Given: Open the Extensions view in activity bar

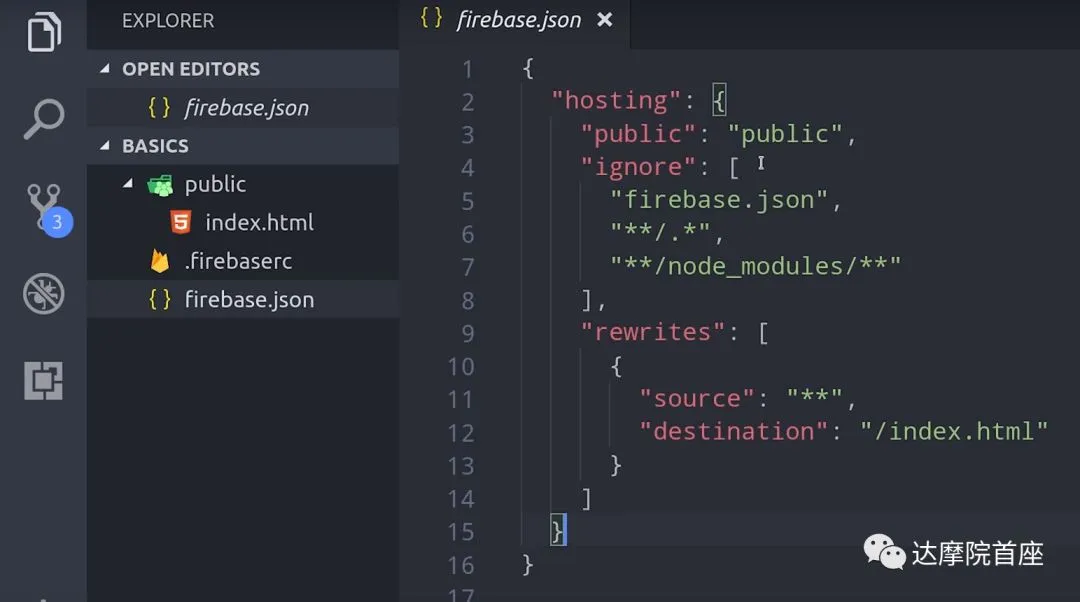Looking at the screenshot, I should 43,380.
